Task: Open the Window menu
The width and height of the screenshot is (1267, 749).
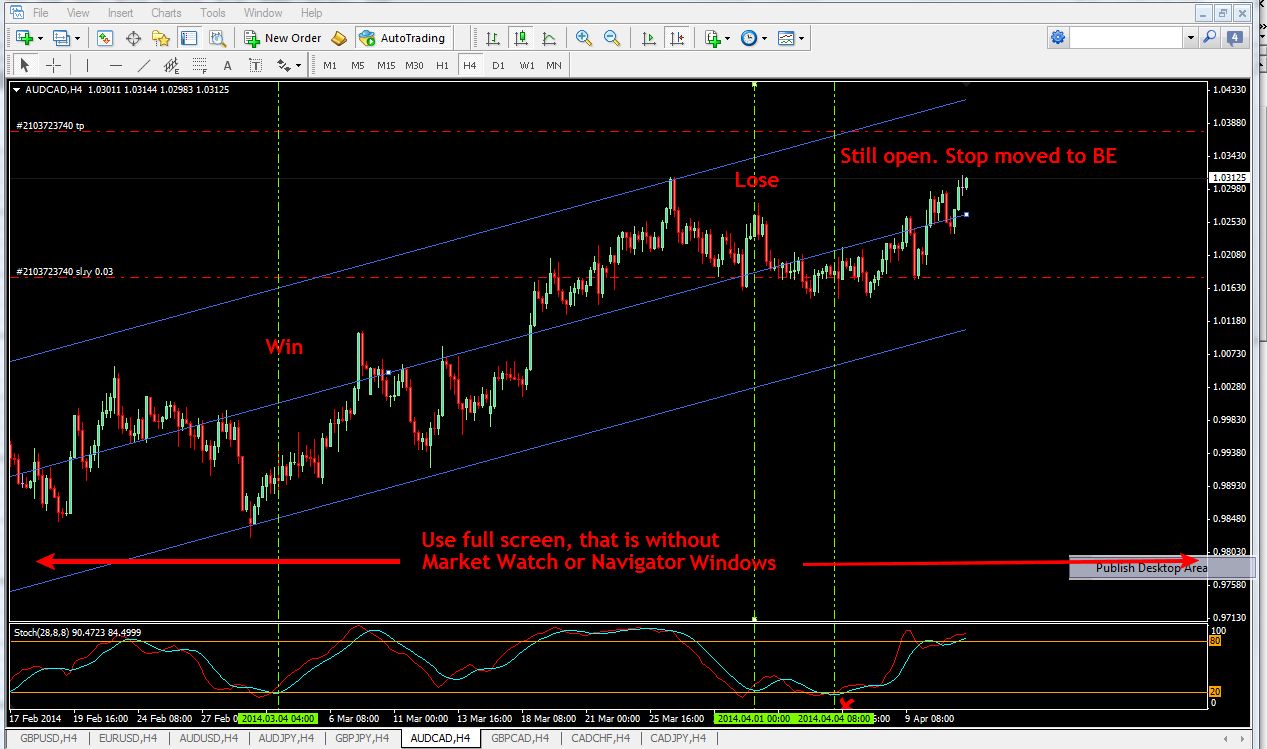Action: pyautogui.click(x=263, y=13)
